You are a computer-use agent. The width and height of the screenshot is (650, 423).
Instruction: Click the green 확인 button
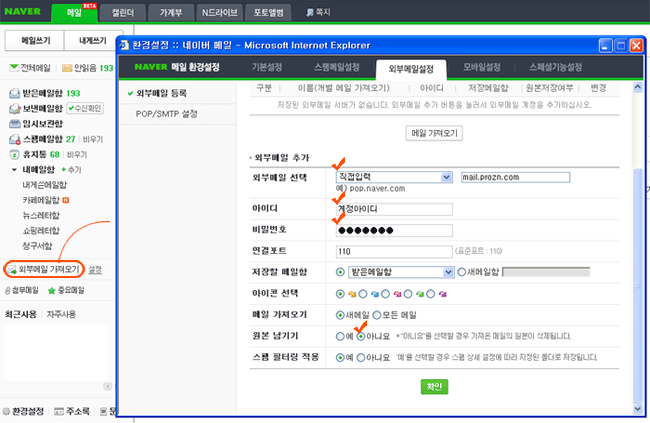coord(433,386)
